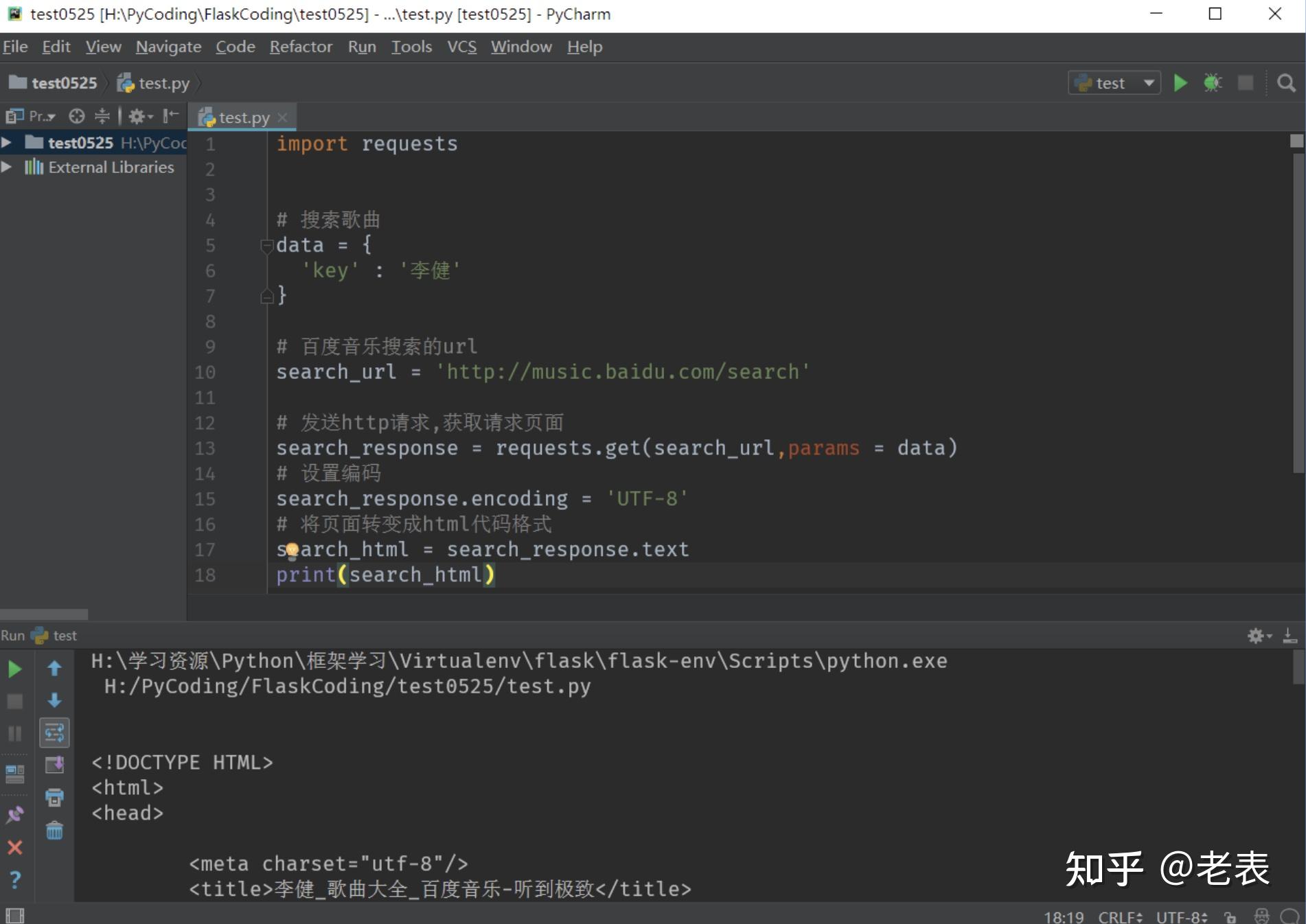
Task: Run the test configuration with green play icon
Action: click(x=1180, y=83)
